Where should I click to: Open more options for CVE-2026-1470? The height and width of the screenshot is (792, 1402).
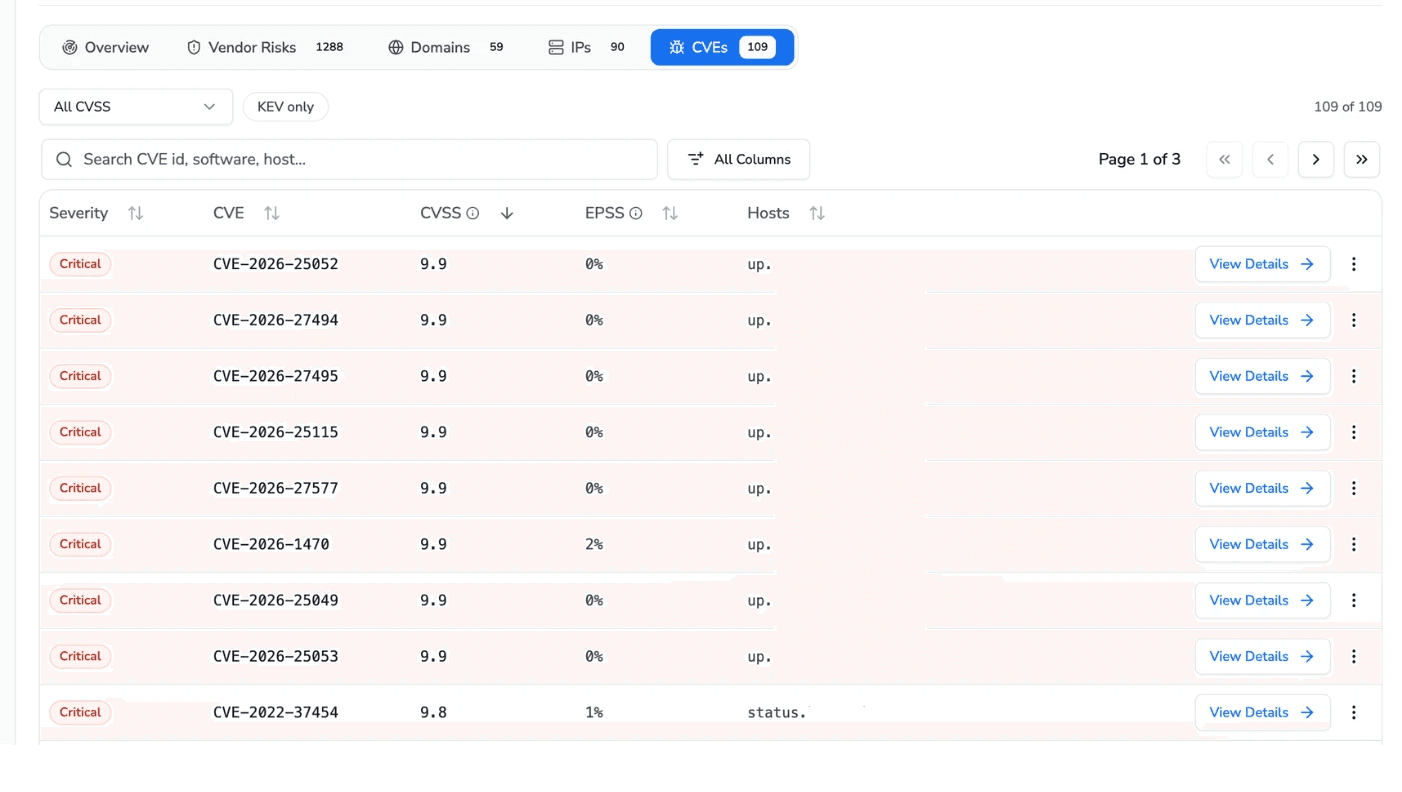click(1354, 544)
